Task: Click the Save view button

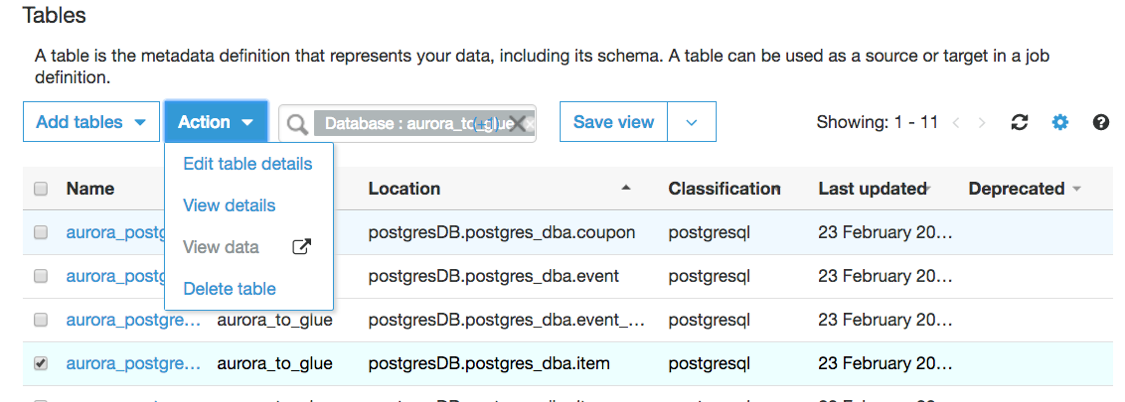Action: point(613,122)
